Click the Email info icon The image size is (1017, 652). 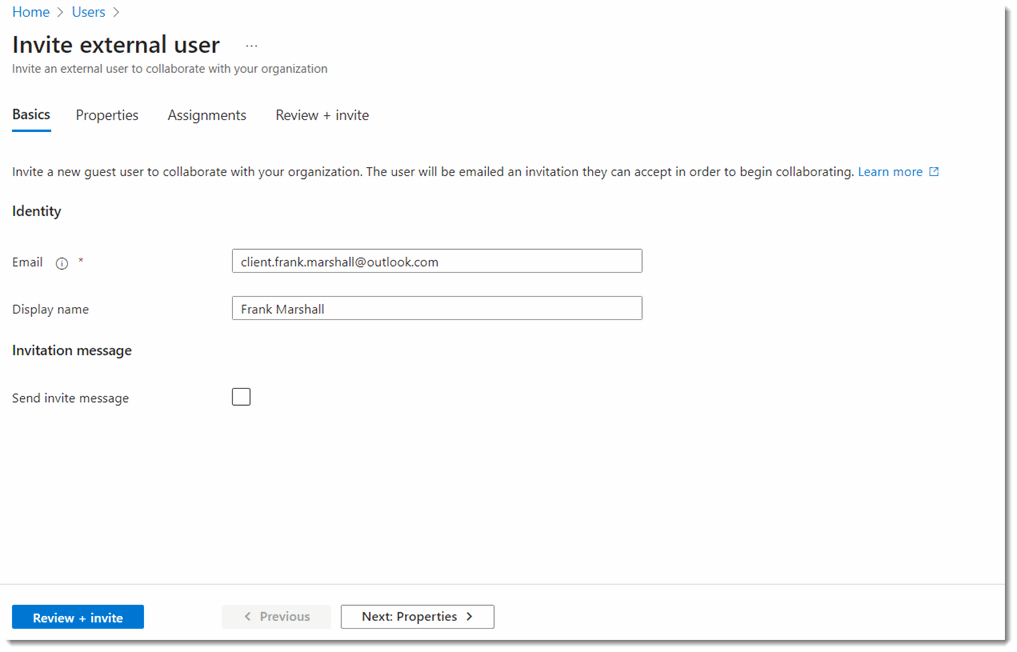point(62,263)
